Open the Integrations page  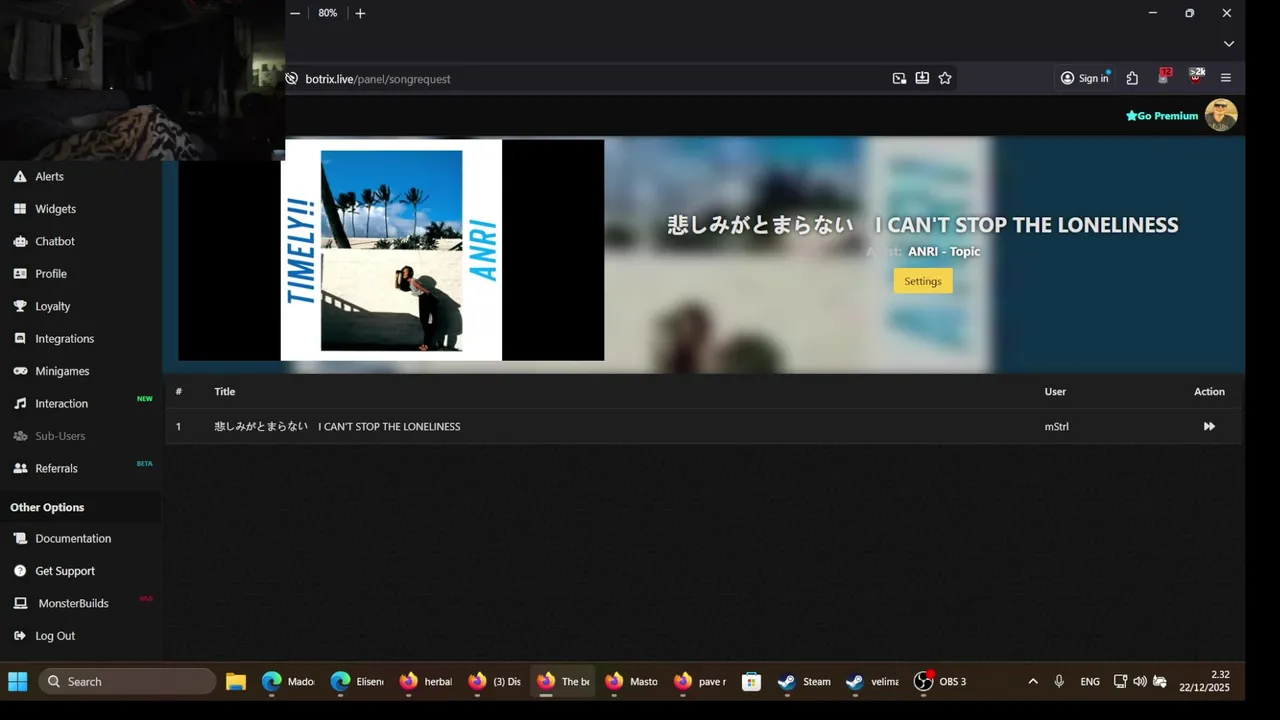click(x=65, y=339)
